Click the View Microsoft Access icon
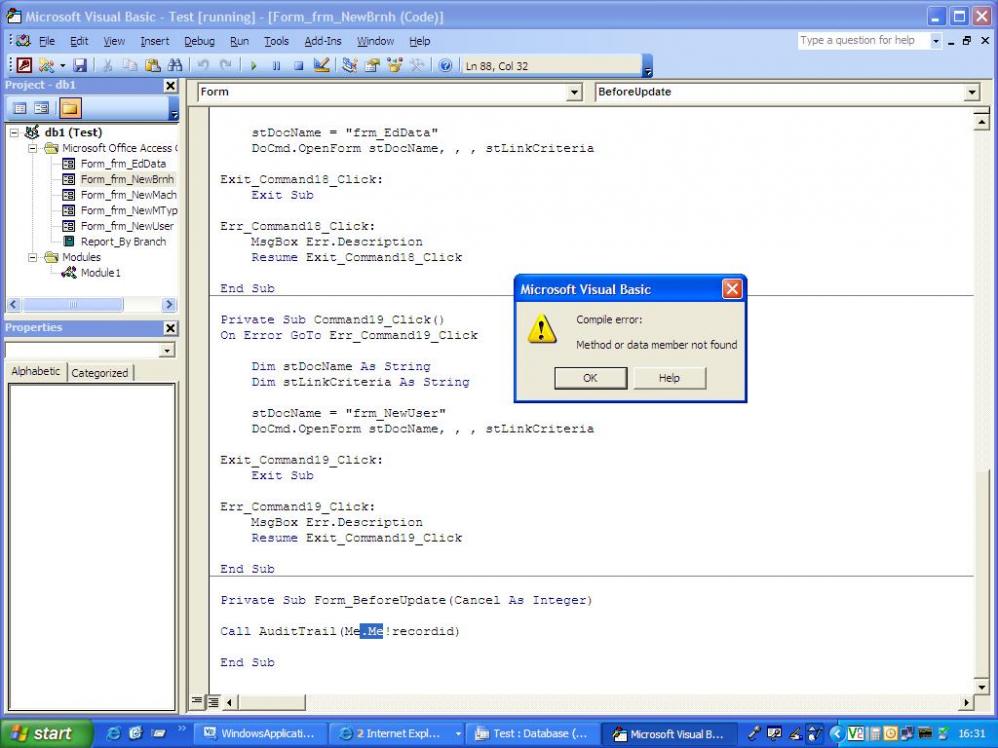This screenshot has width=998, height=748. point(25,65)
